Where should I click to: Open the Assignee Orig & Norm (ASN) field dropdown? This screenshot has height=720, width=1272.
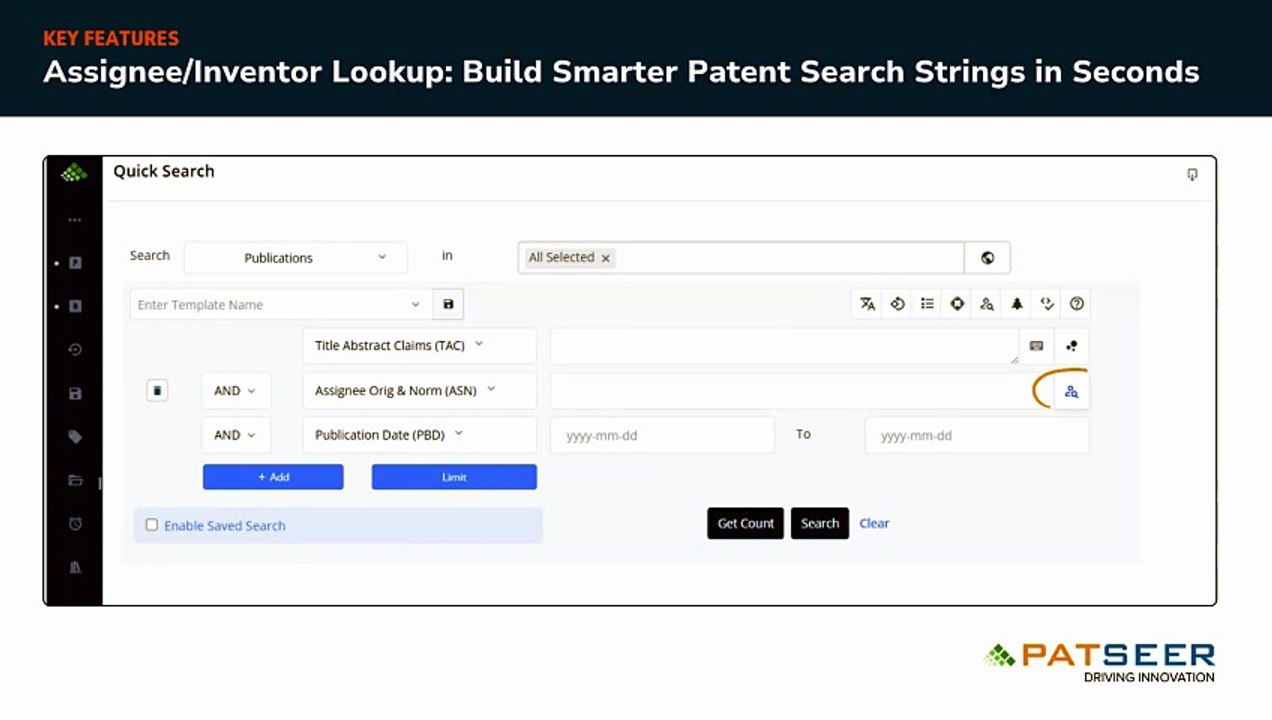click(x=420, y=391)
